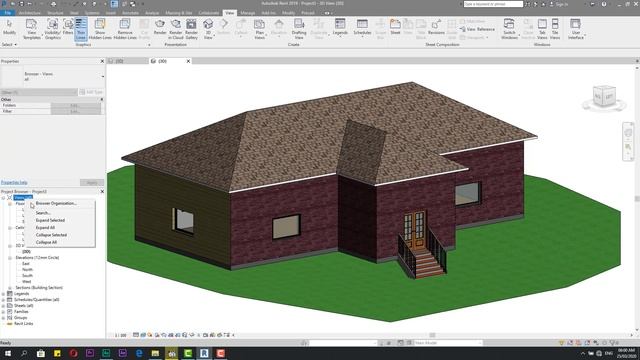Screen dimensions: 640x360
Task: Open Microsoft Edge from taskbar
Action: coord(139,353)
